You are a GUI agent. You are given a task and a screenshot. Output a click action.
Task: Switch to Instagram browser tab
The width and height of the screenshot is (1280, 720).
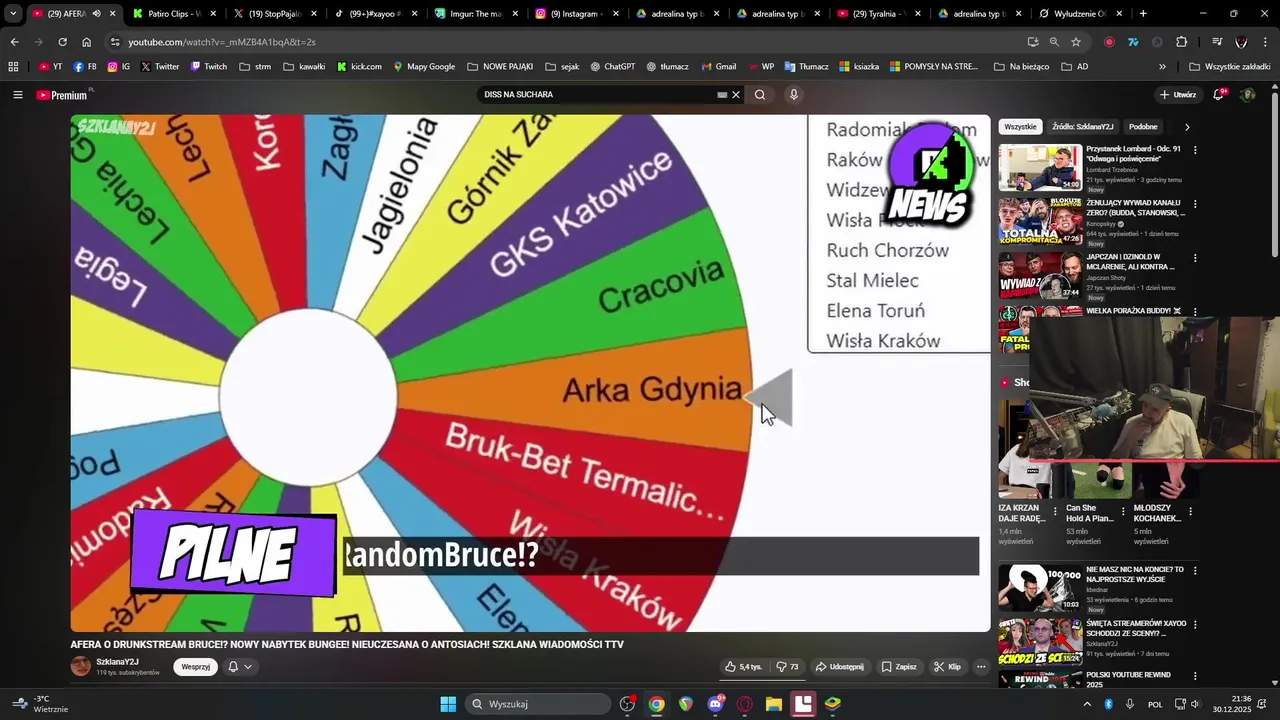[575, 14]
